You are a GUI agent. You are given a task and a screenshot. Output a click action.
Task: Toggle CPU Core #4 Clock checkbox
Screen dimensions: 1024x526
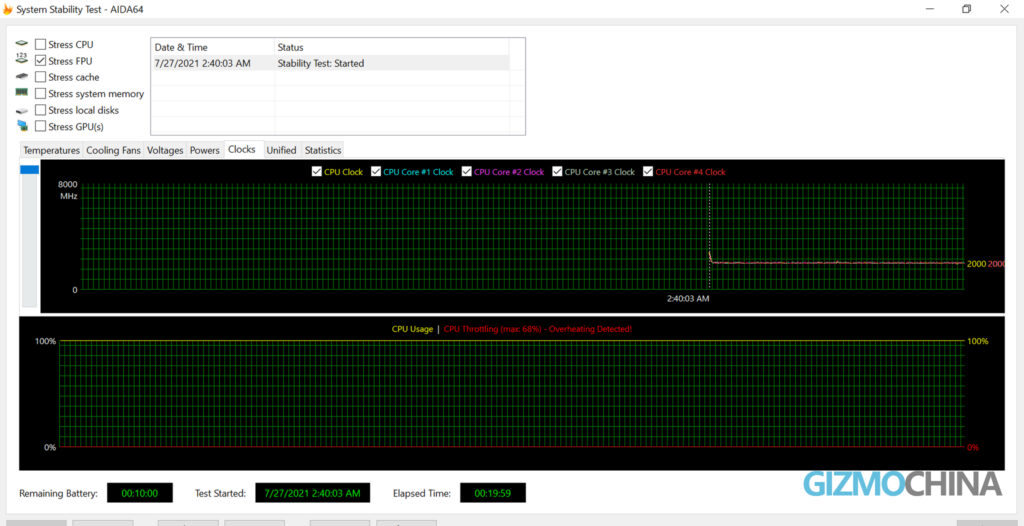coord(648,172)
